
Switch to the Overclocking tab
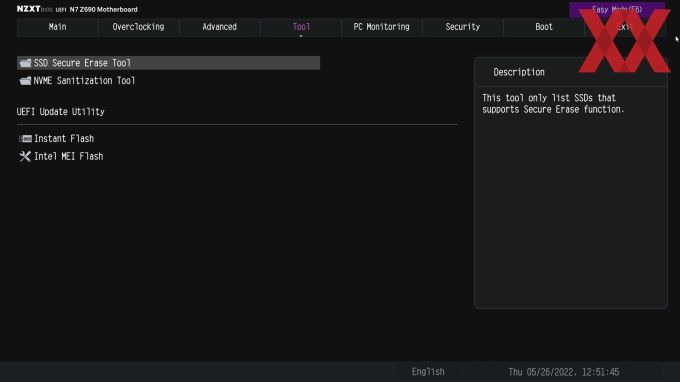pos(138,27)
